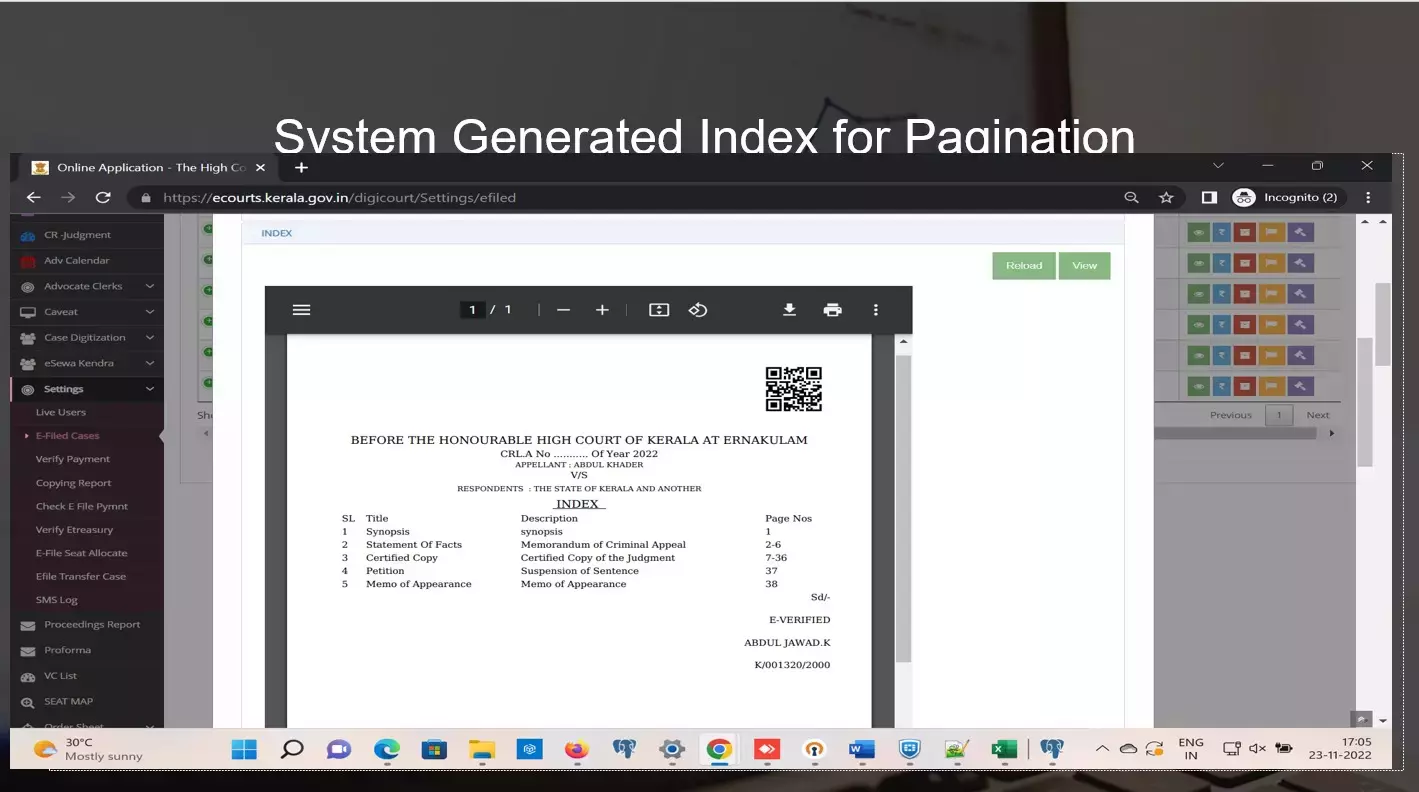1419x792 pixels.
Task: Zoom in on the PDF
Action: point(602,310)
